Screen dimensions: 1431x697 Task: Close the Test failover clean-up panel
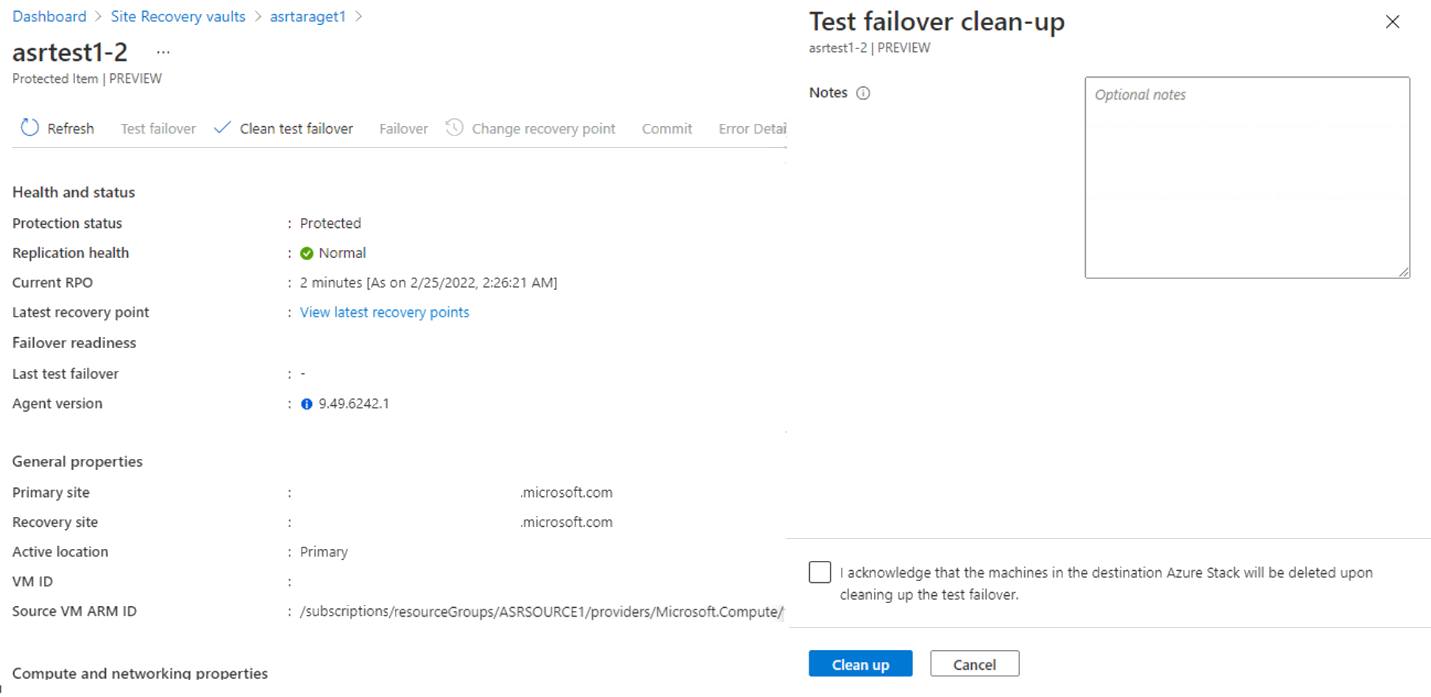[x=1392, y=22]
